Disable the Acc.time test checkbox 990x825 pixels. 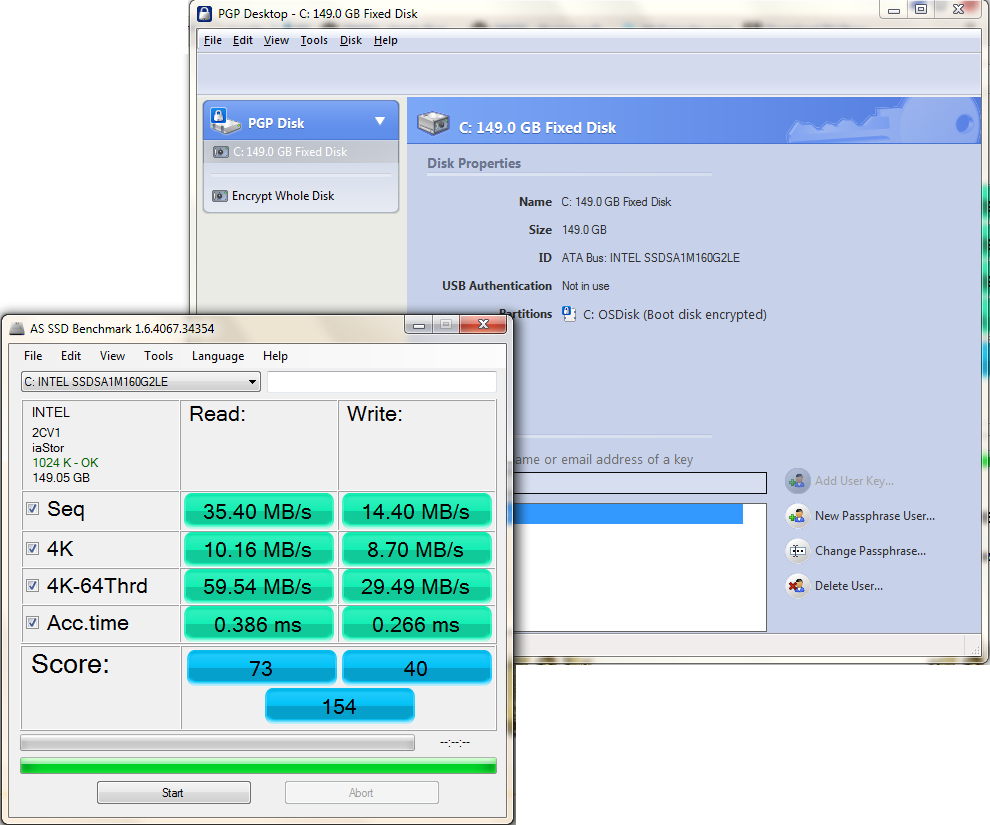pos(33,623)
